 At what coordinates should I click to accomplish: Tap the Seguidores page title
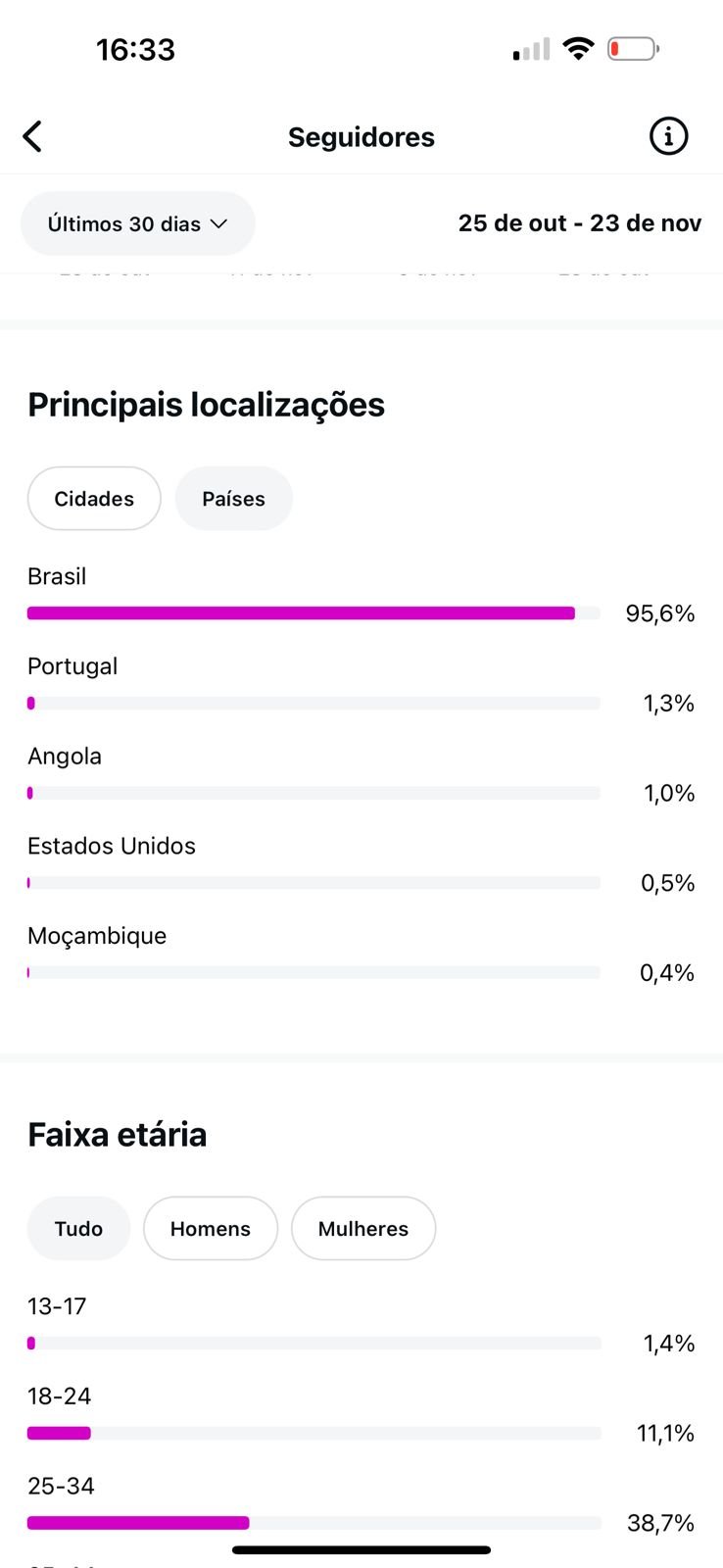click(x=361, y=137)
